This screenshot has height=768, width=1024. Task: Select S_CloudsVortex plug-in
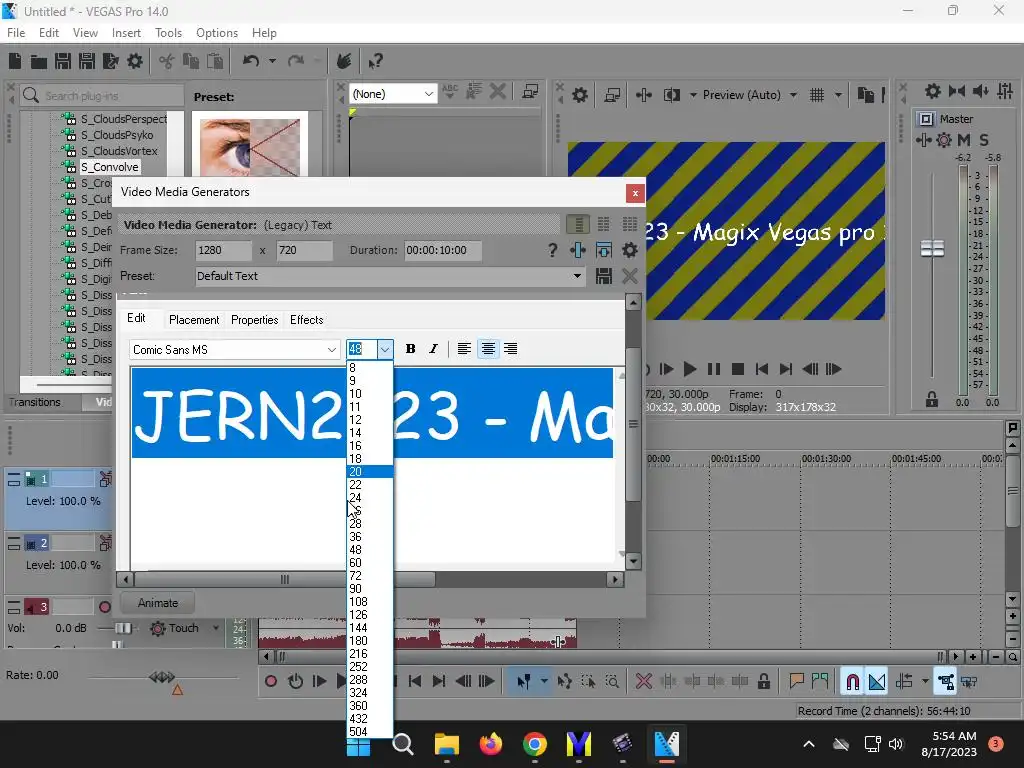tap(119, 151)
